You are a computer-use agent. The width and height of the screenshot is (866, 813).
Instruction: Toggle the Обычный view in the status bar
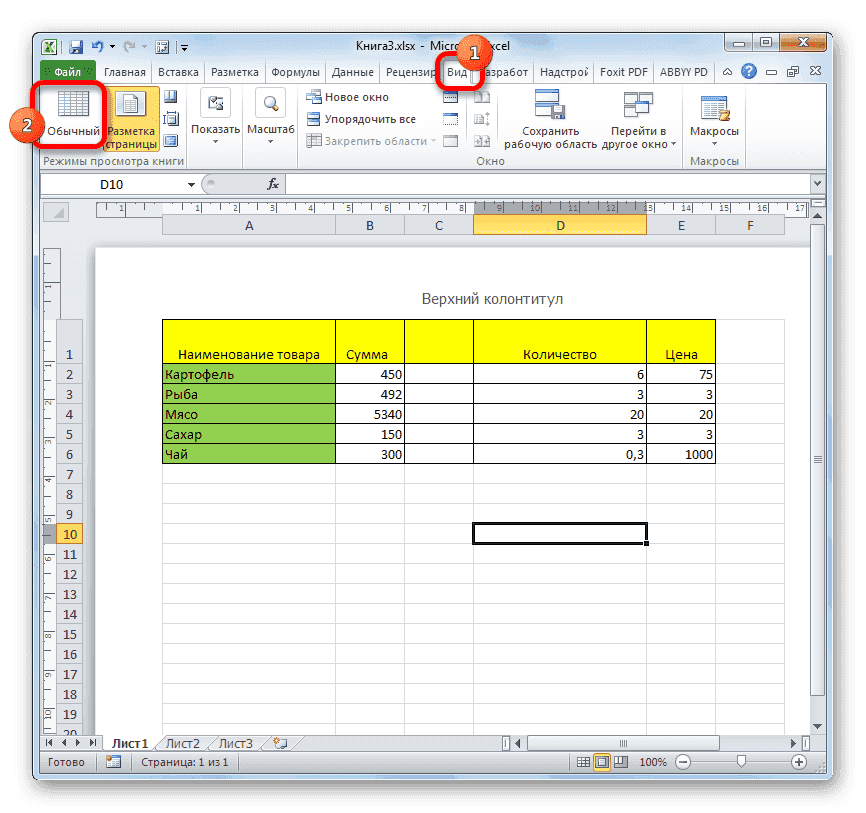pos(583,762)
